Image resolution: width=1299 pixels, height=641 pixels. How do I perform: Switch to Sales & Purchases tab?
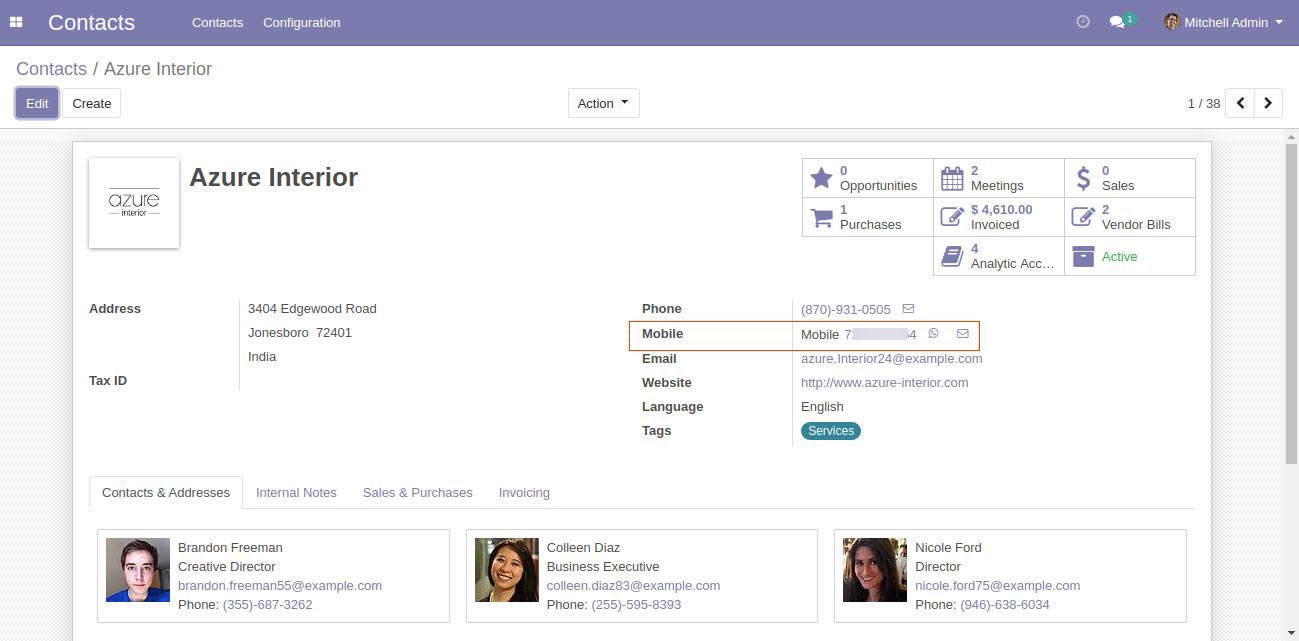coord(417,492)
